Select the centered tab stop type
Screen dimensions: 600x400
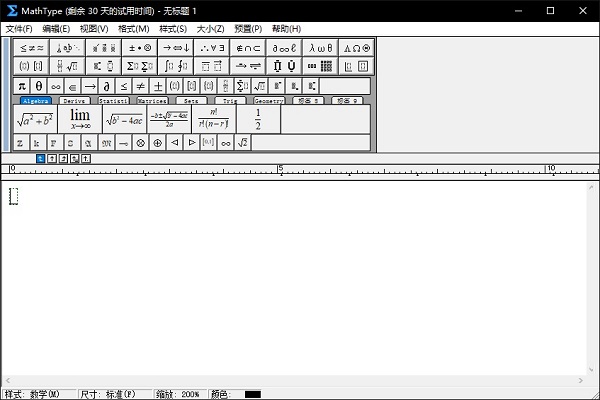[52, 158]
